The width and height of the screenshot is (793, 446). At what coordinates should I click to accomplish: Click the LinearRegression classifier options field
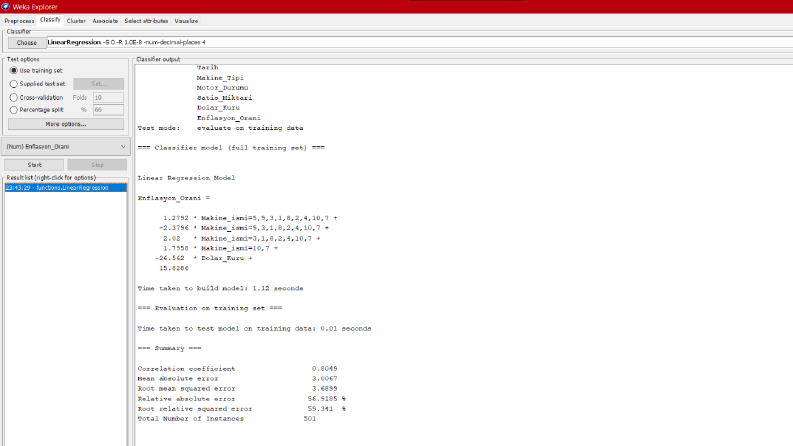click(420, 42)
